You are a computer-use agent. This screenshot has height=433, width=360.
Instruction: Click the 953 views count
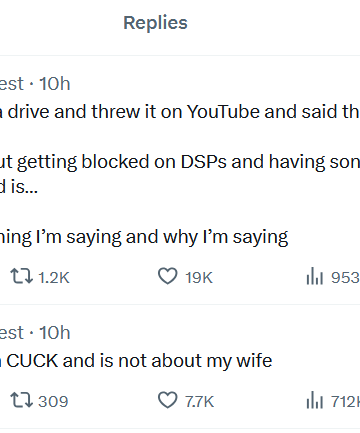345,277
